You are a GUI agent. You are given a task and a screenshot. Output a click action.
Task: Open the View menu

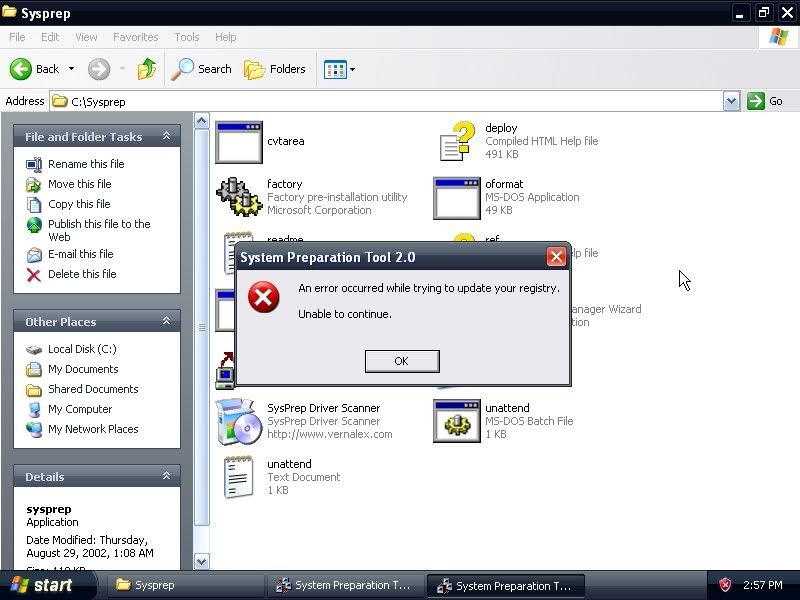click(86, 37)
